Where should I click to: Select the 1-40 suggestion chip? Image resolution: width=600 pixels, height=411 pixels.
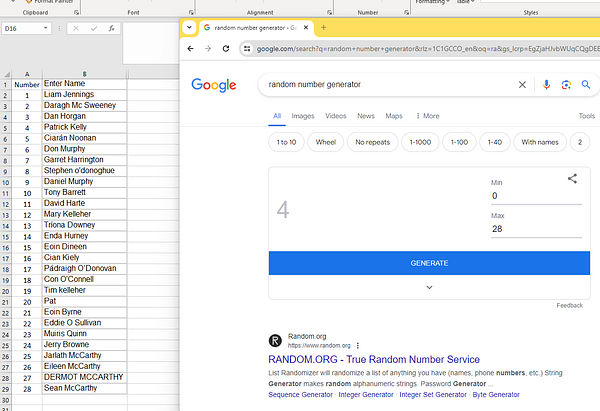495,142
